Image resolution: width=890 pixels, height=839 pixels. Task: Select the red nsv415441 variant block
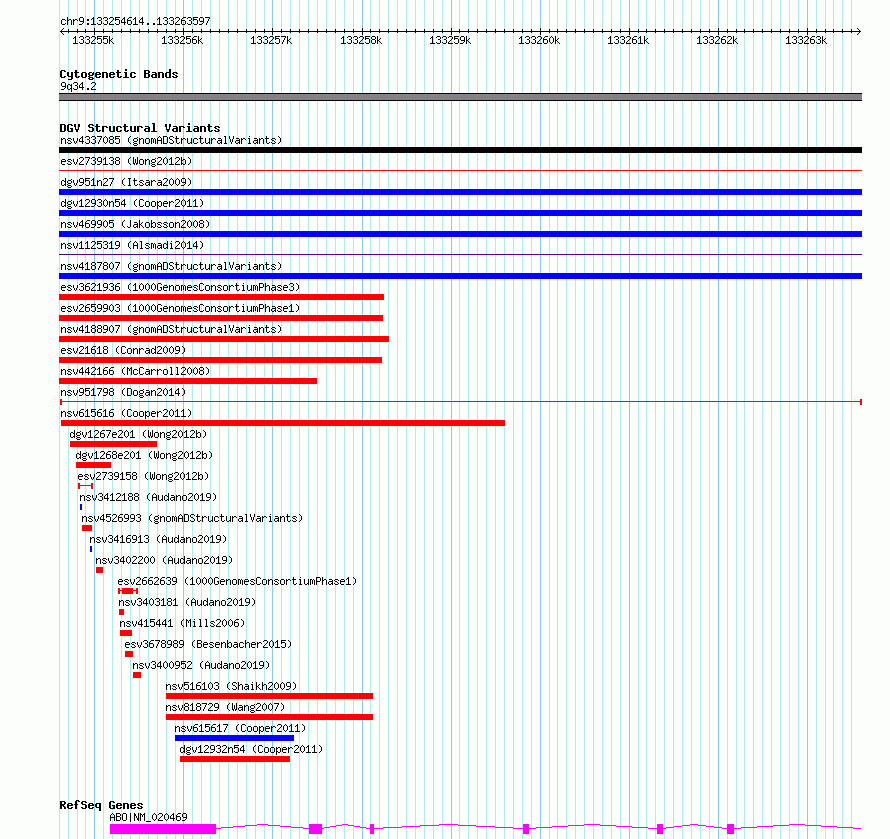[126, 633]
